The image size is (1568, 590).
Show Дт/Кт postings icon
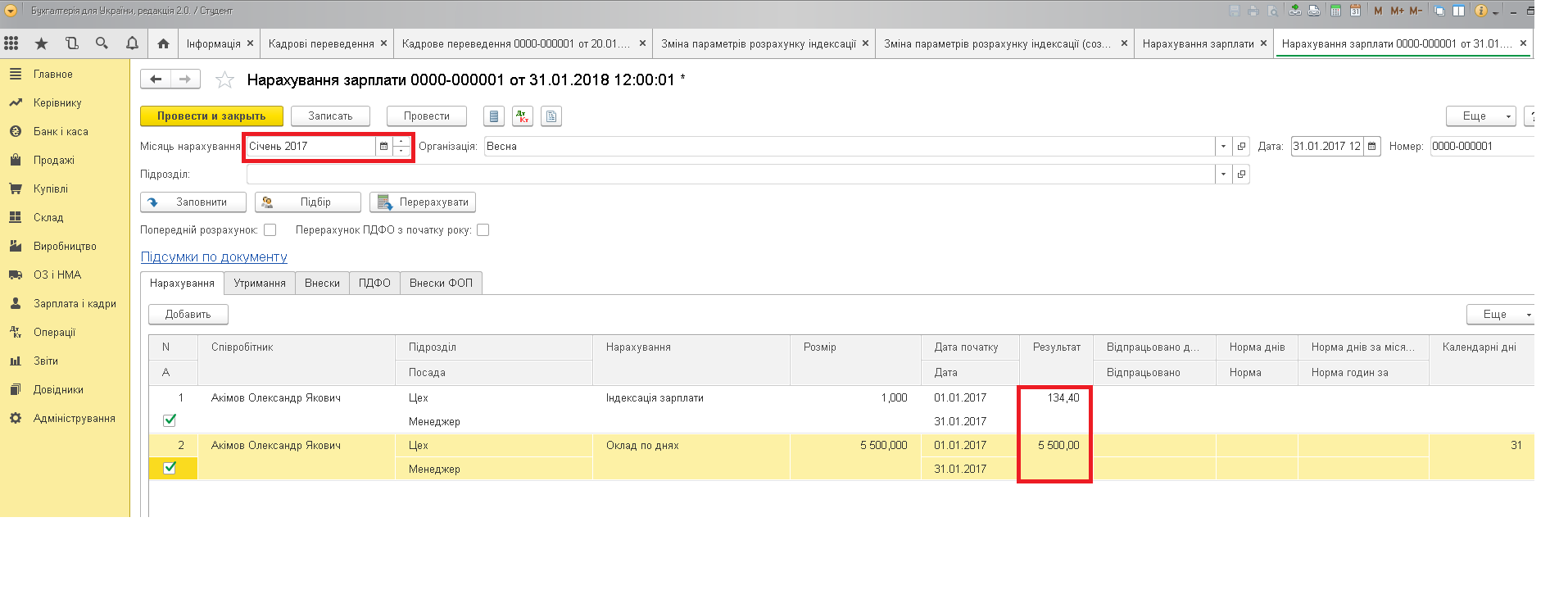[x=523, y=116]
